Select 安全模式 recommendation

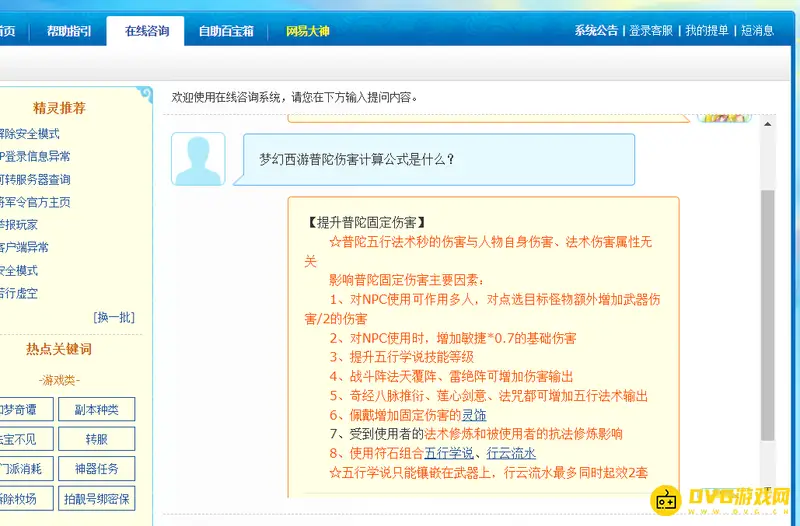[19, 270]
